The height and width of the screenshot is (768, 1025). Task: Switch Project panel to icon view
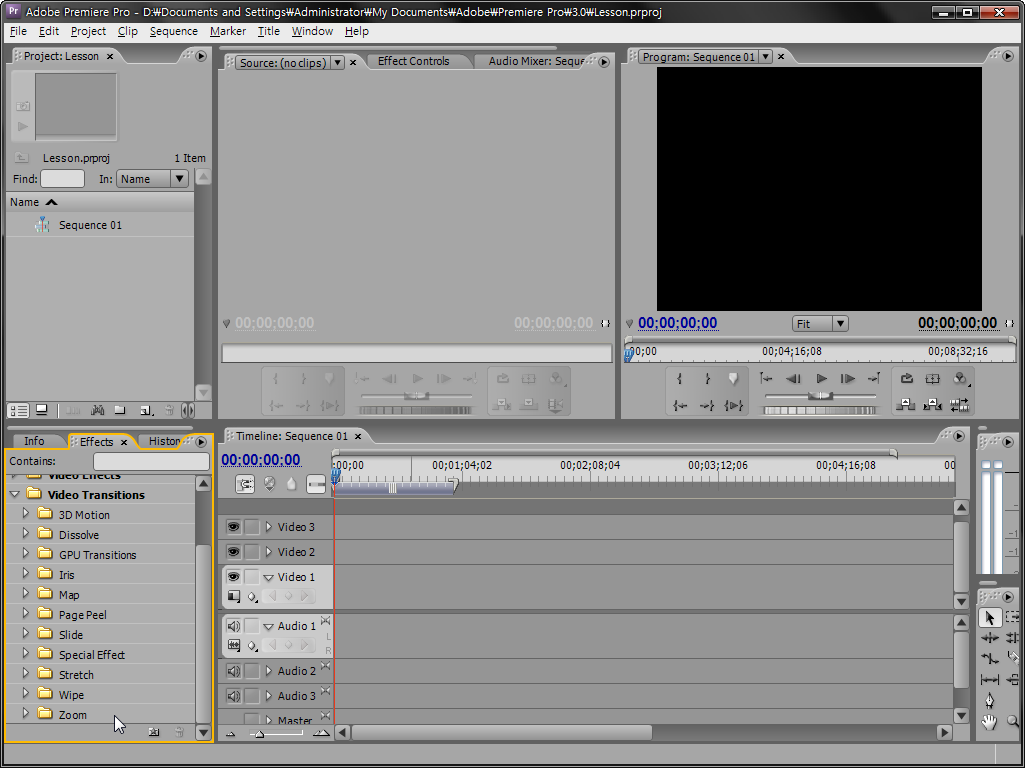click(42, 410)
